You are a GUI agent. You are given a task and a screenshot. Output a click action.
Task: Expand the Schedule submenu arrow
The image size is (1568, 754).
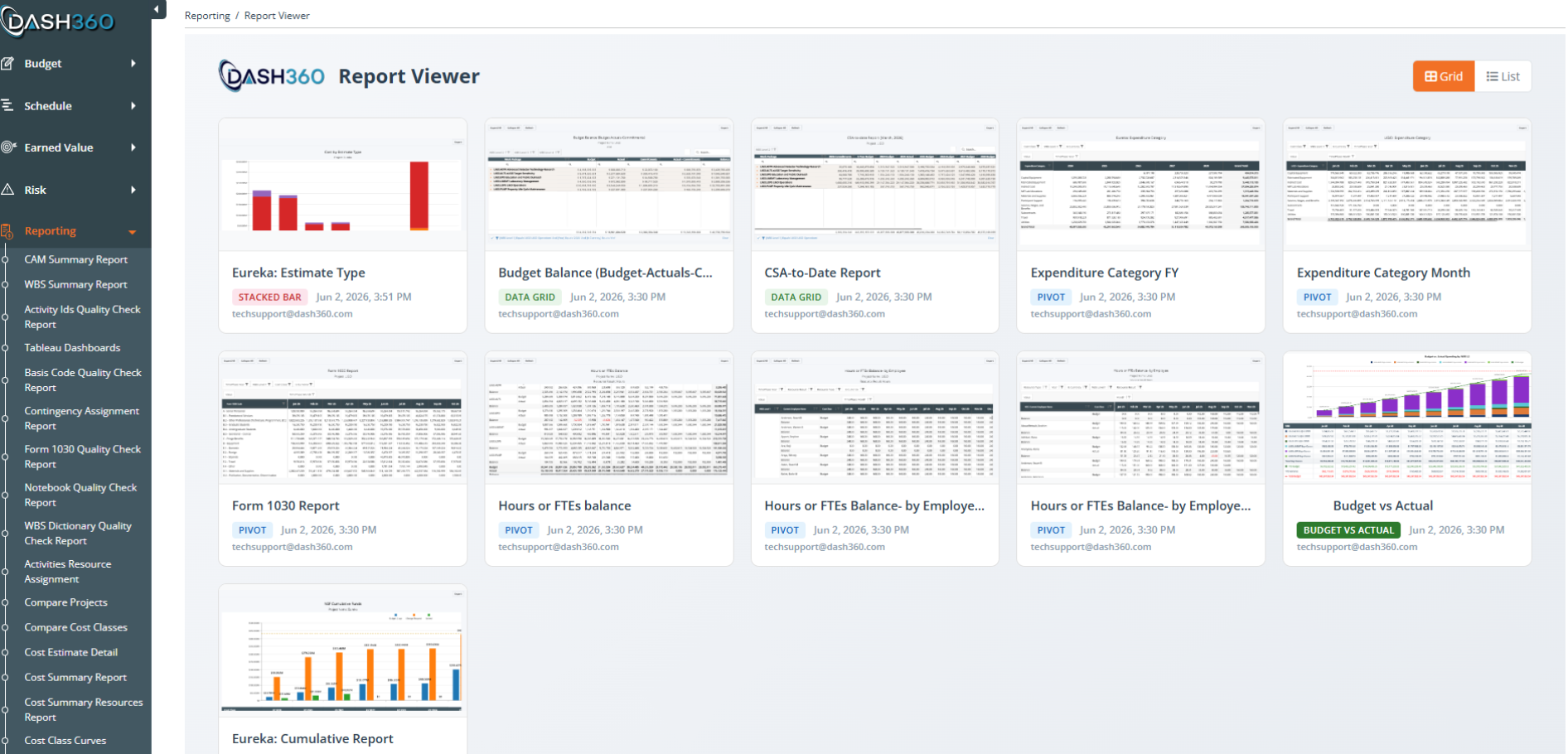tap(133, 105)
